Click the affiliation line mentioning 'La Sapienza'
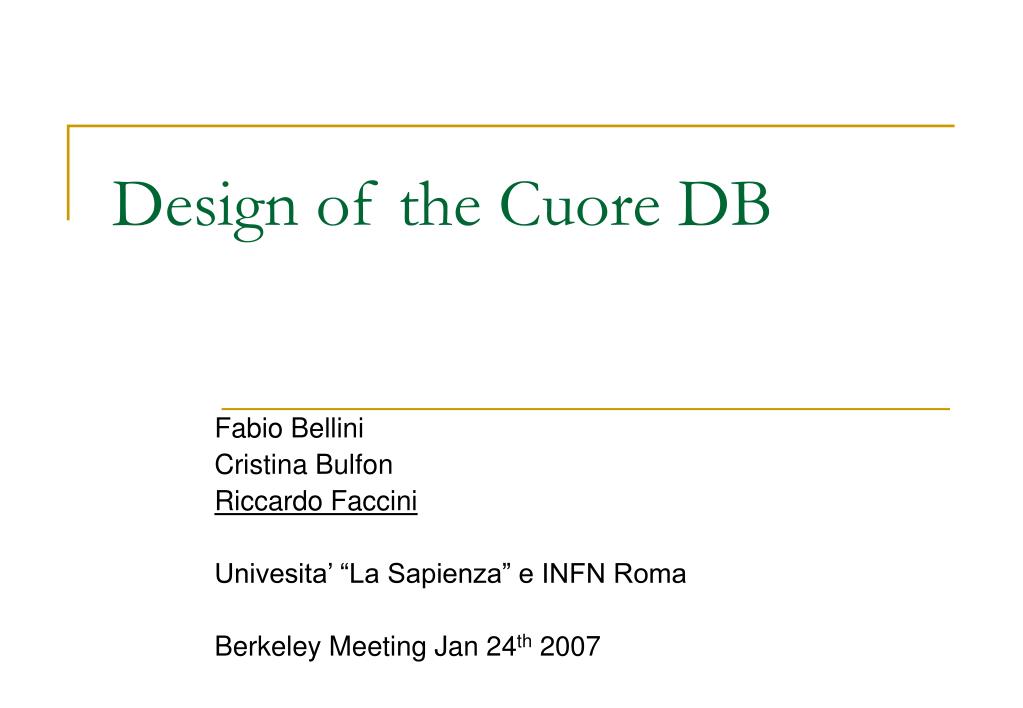 tap(450, 574)
